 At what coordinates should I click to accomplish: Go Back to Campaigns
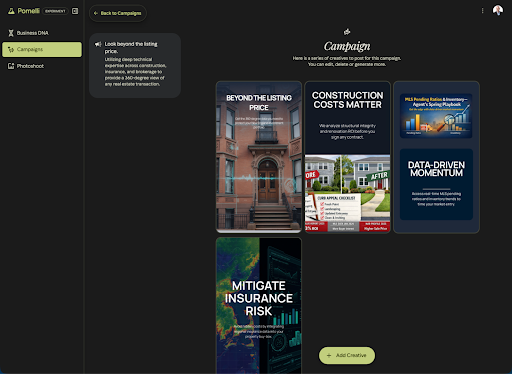tap(118, 13)
